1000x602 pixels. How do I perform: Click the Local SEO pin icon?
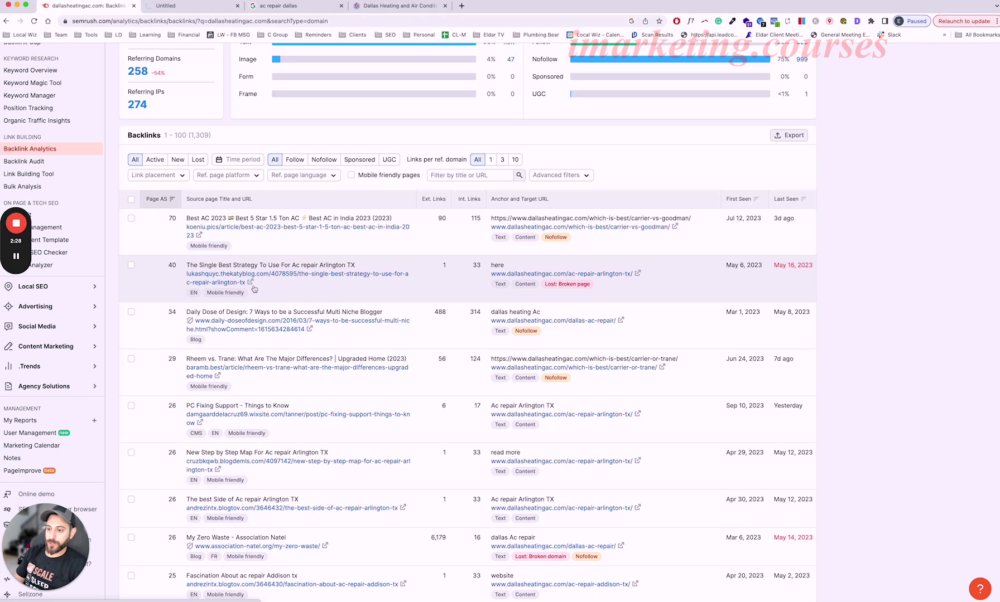[8, 286]
